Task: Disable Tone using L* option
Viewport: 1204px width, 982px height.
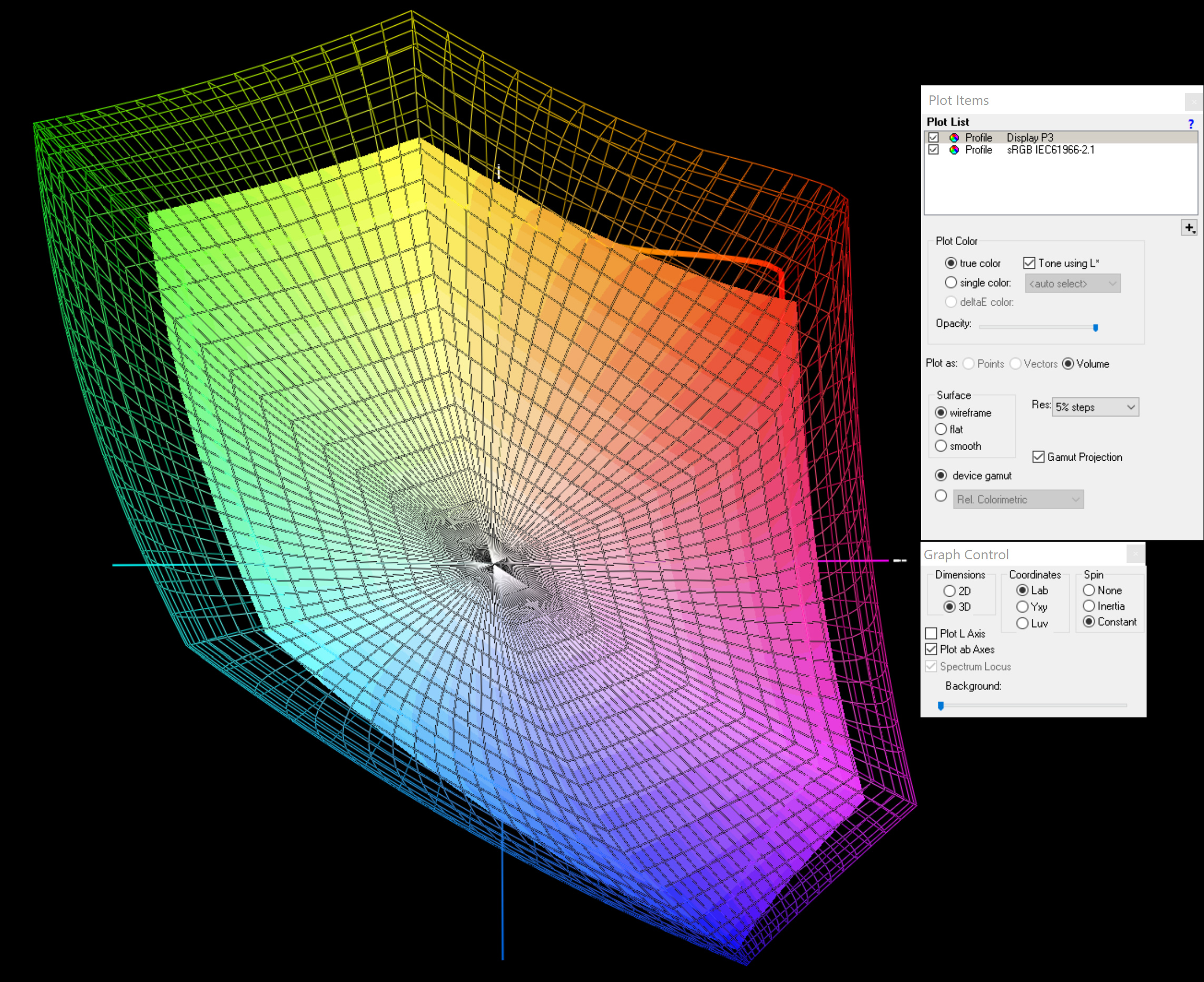Action: 1029,263
